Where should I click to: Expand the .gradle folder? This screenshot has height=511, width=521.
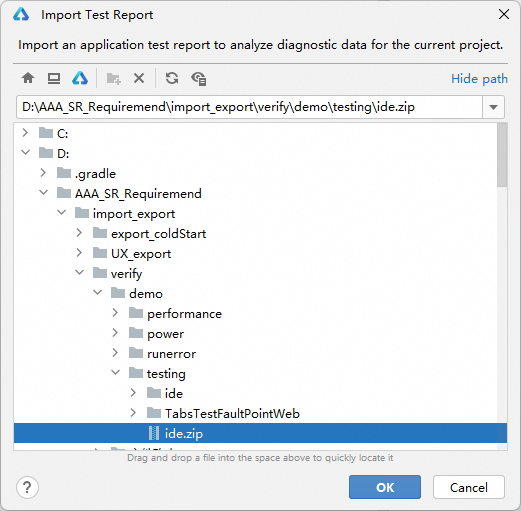[x=43, y=173]
